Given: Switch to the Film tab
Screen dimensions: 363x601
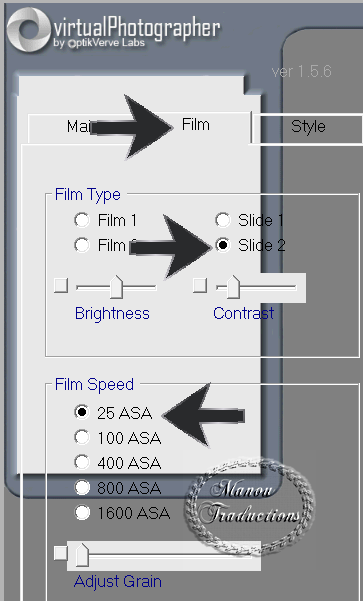Looking at the screenshot, I should tap(195, 125).
